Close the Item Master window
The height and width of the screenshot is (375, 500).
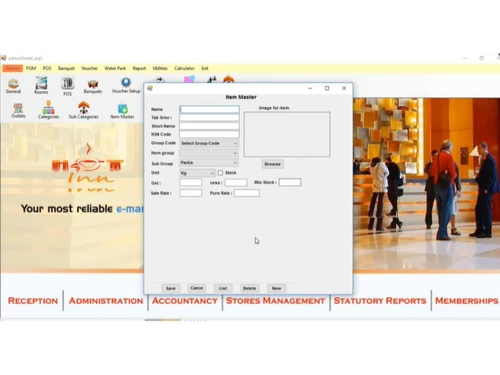pyautogui.click(x=344, y=88)
